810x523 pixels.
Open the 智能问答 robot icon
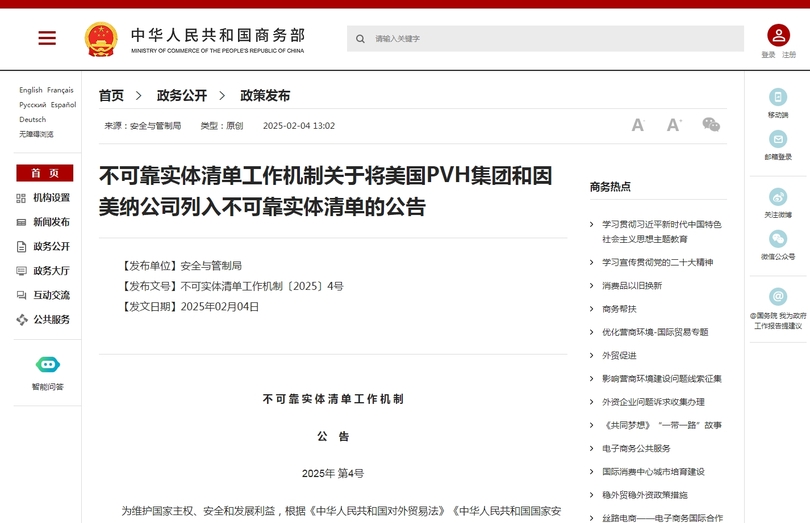point(48,365)
